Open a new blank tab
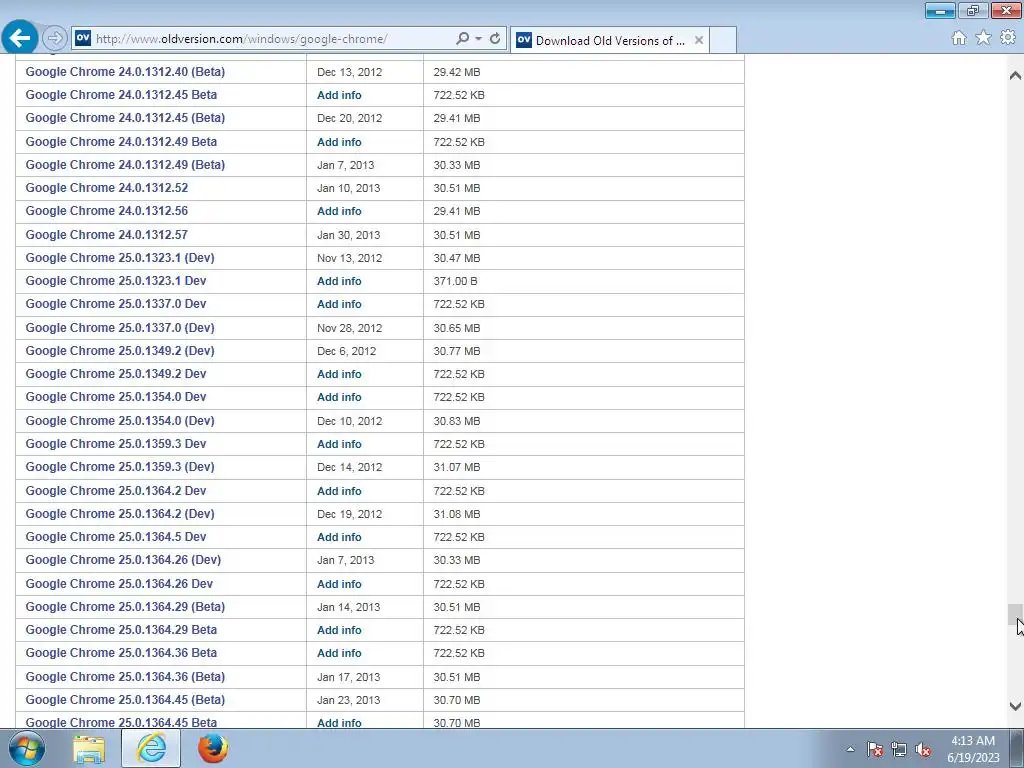This screenshot has height=768, width=1024. tap(723, 40)
